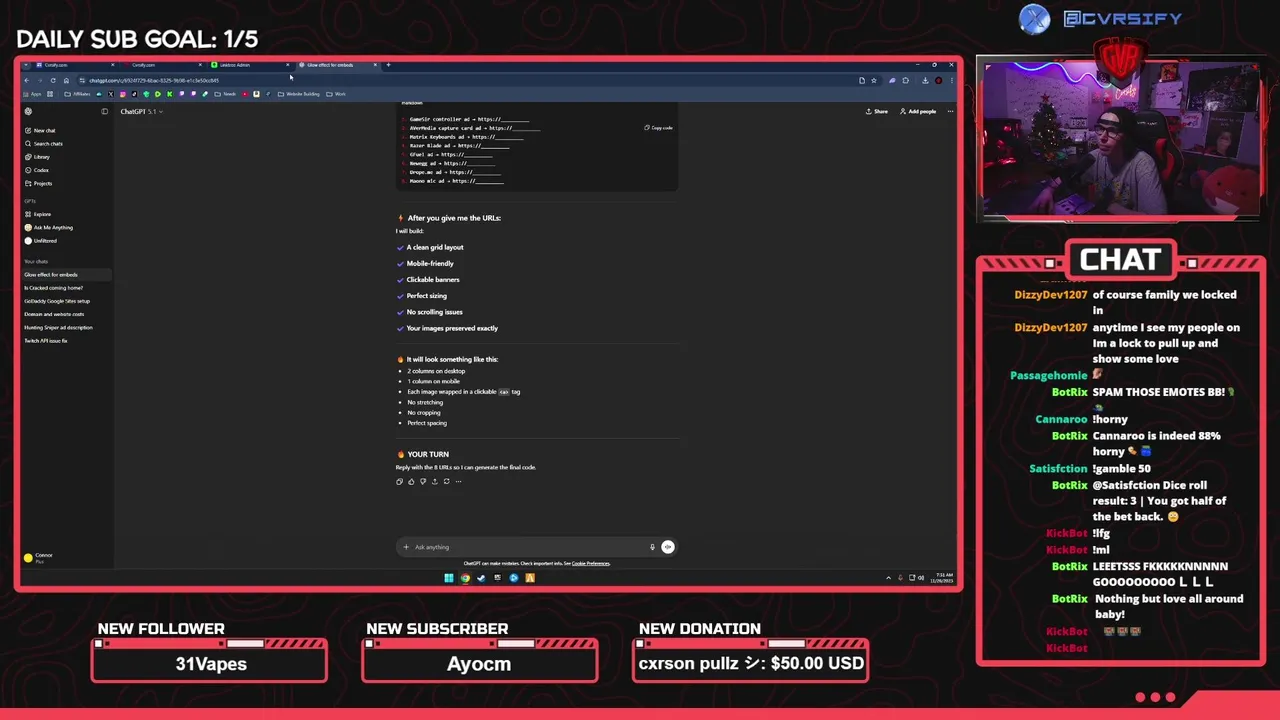Copy code from the code block
Image resolution: width=1280 pixels, height=720 pixels.
point(658,128)
